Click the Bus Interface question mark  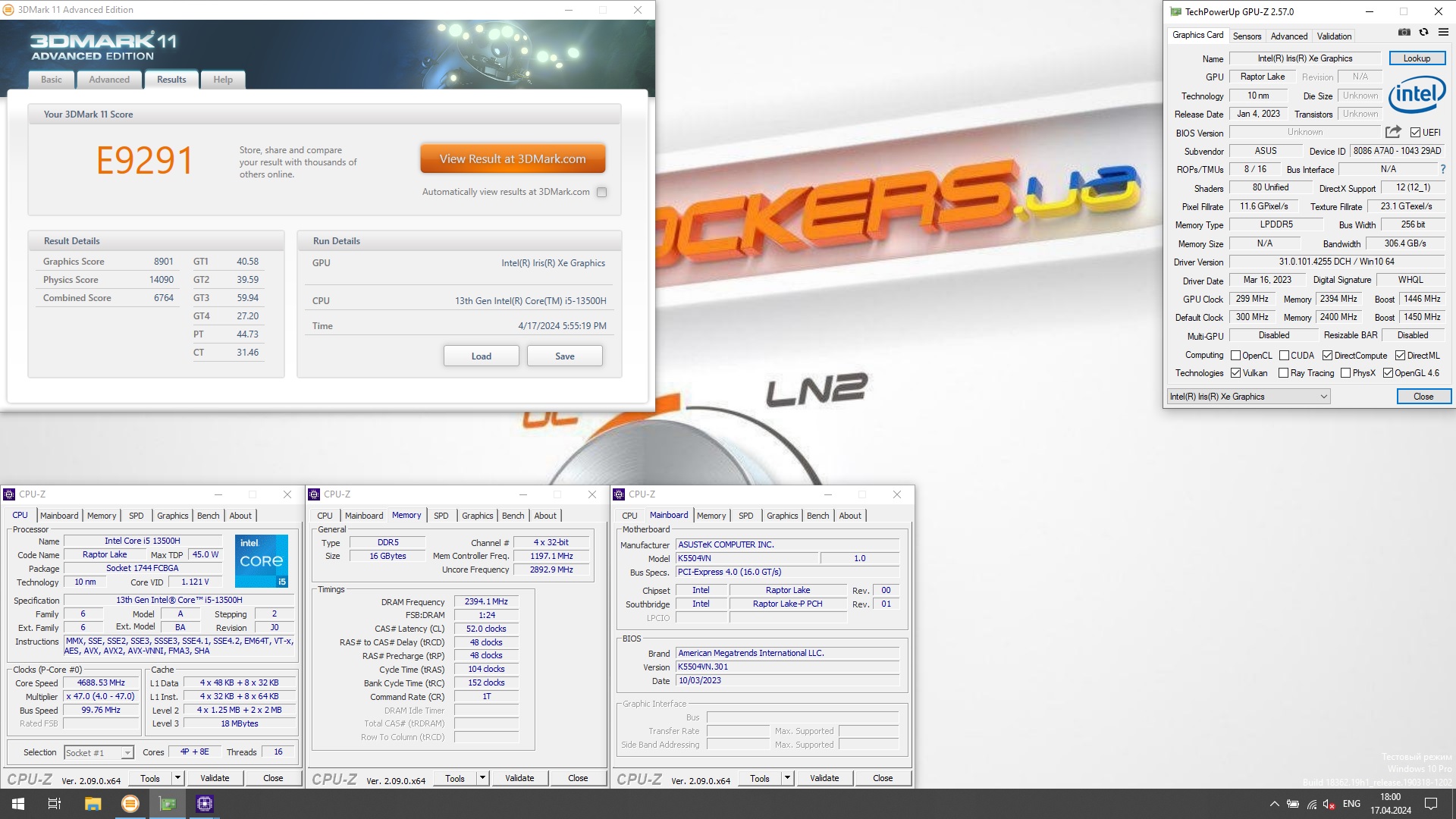tap(1442, 169)
